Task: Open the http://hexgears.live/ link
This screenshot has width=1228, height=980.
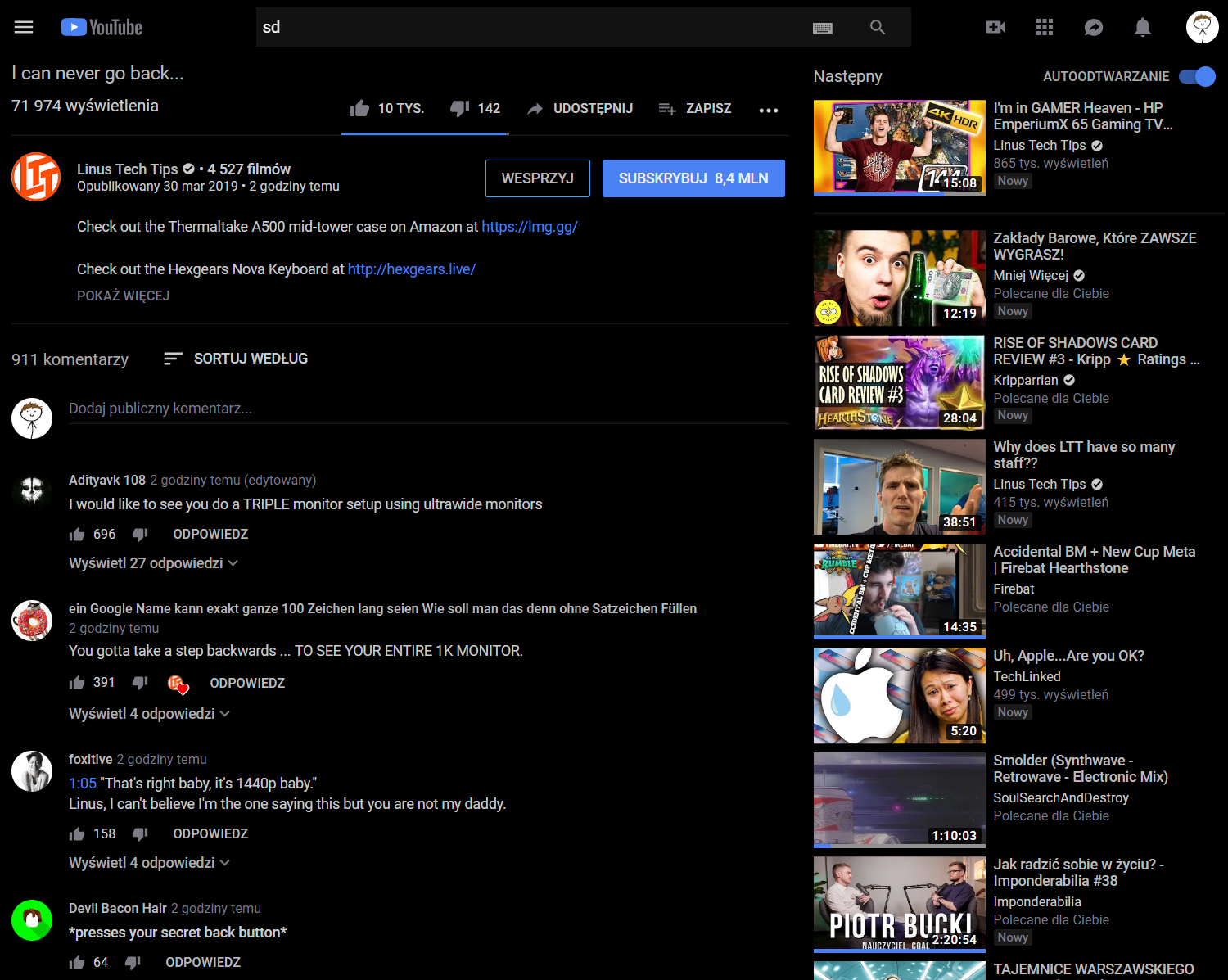Action: coord(412,269)
